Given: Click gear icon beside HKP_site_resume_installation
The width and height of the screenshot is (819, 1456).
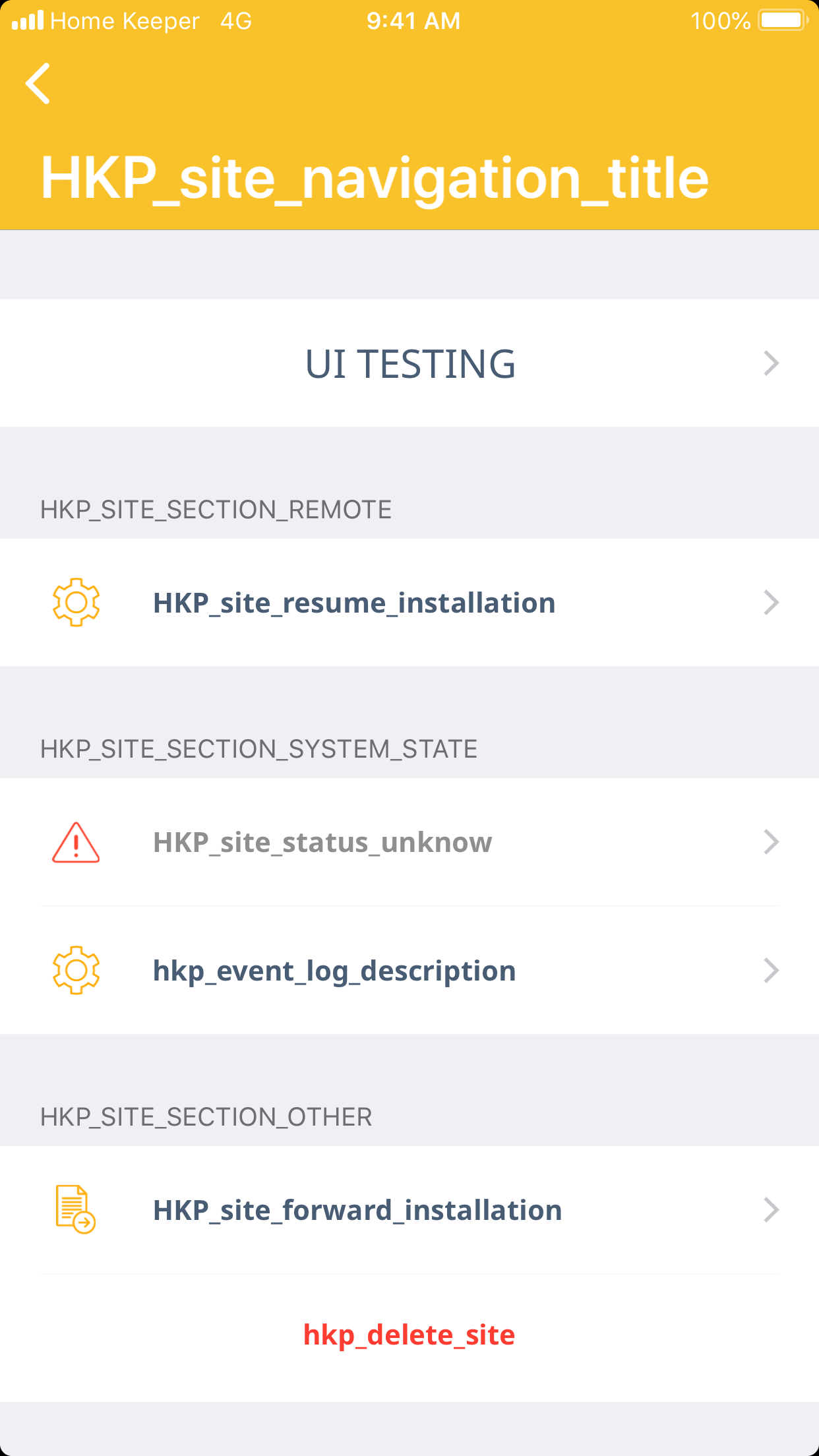Looking at the screenshot, I should click(x=76, y=602).
